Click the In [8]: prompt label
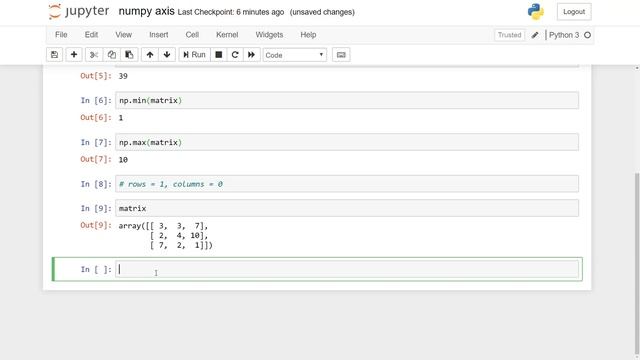The width and height of the screenshot is (640, 360). click(x=96, y=184)
